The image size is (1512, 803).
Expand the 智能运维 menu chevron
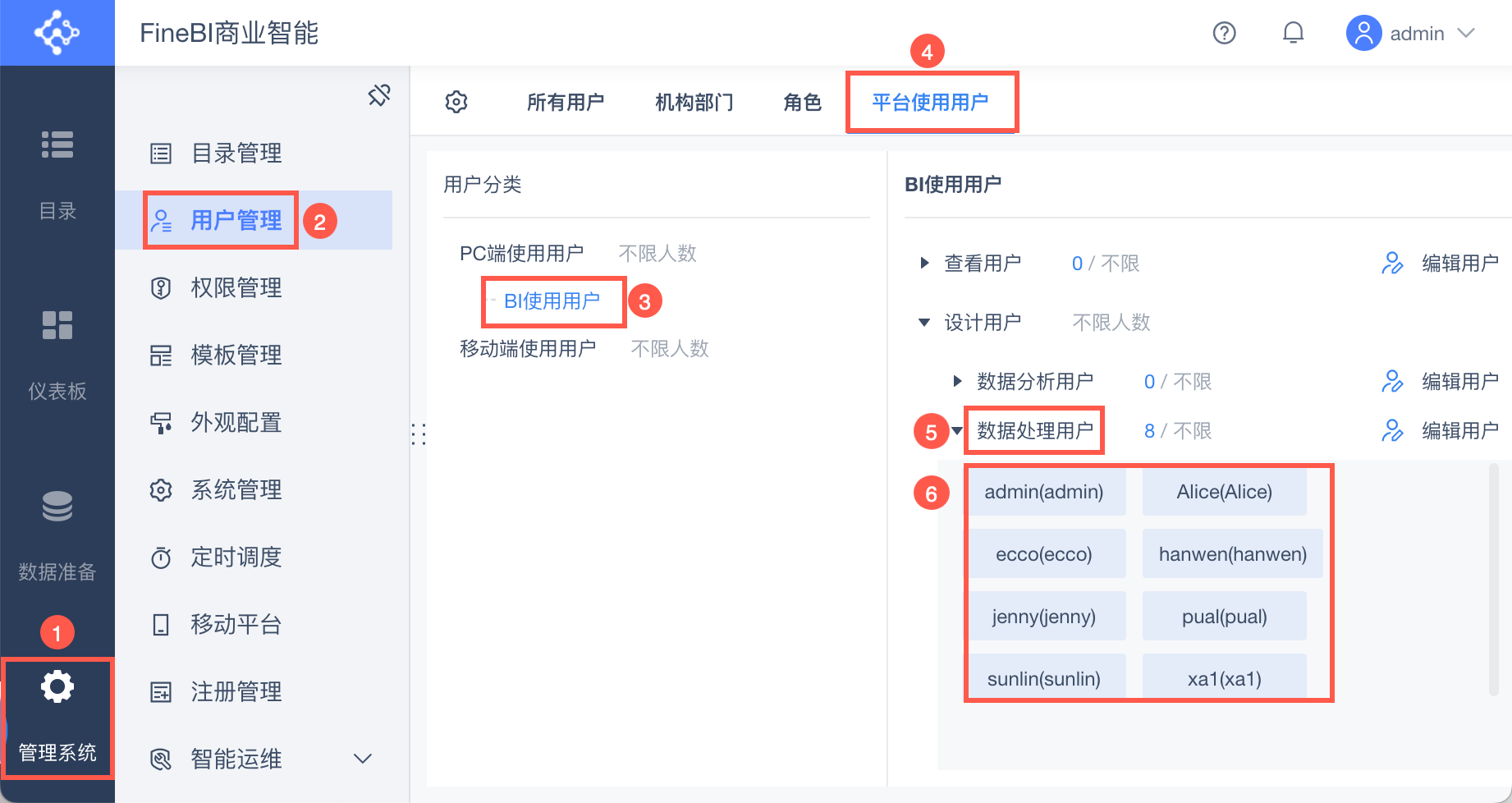(x=362, y=759)
